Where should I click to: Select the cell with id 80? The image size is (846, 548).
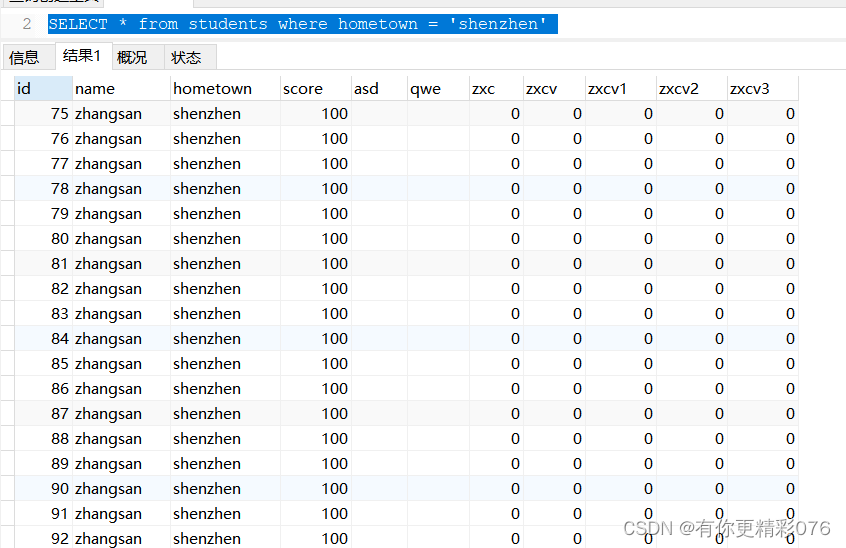coord(43,238)
